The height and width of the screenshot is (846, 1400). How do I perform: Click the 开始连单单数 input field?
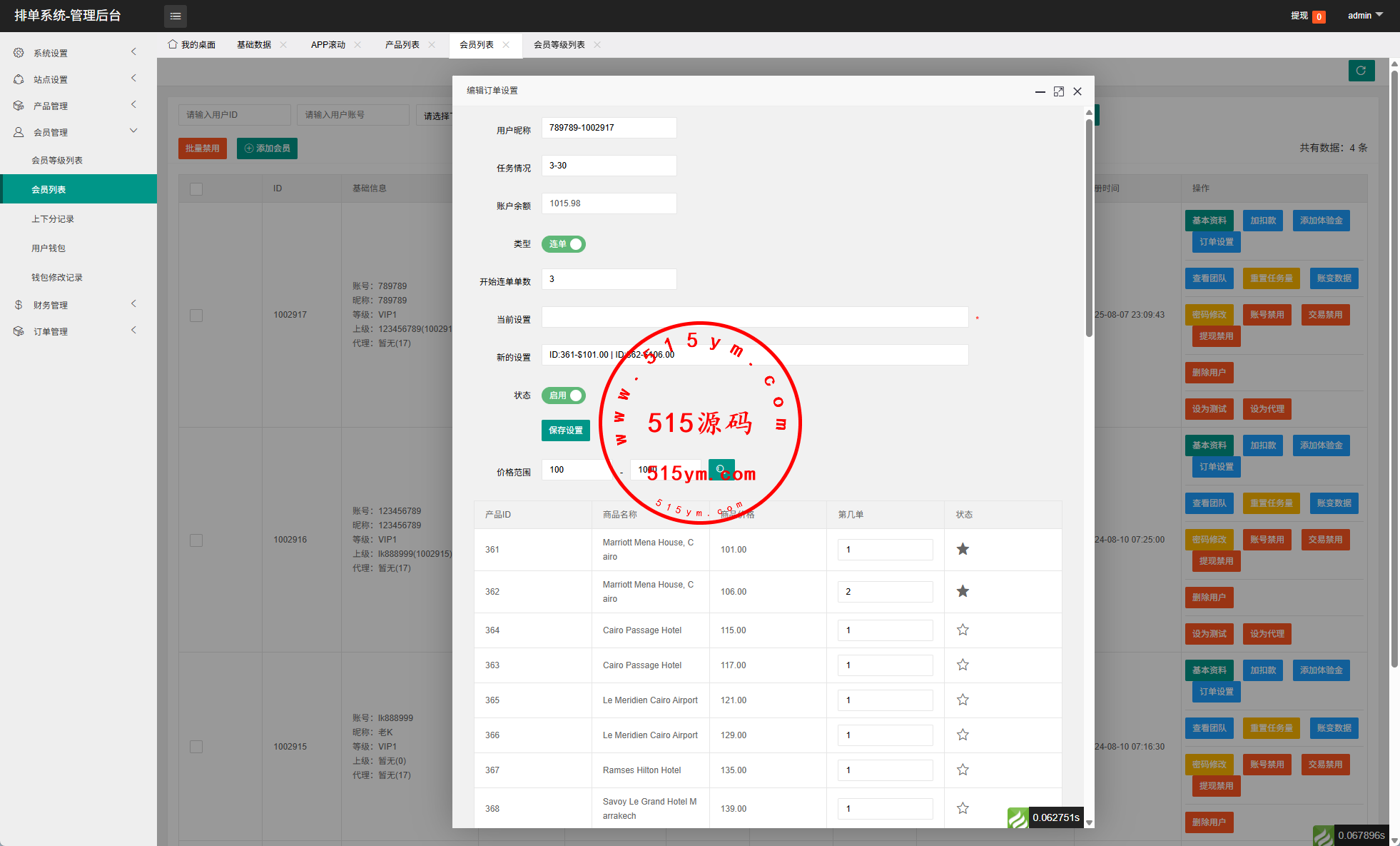click(609, 279)
